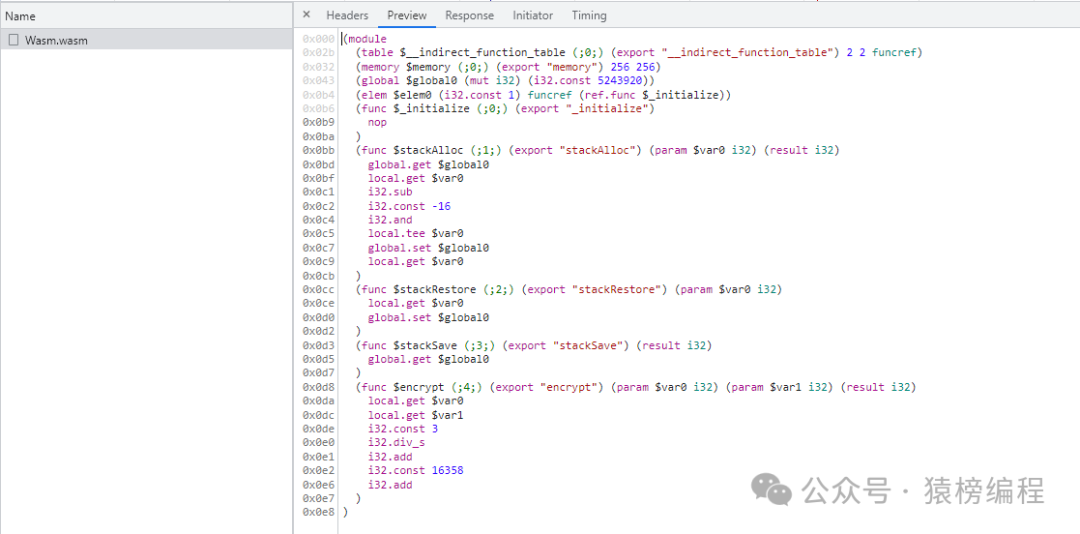Click the nop instruction line
Image resolution: width=1080 pixels, height=534 pixels.
pos(377,122)
